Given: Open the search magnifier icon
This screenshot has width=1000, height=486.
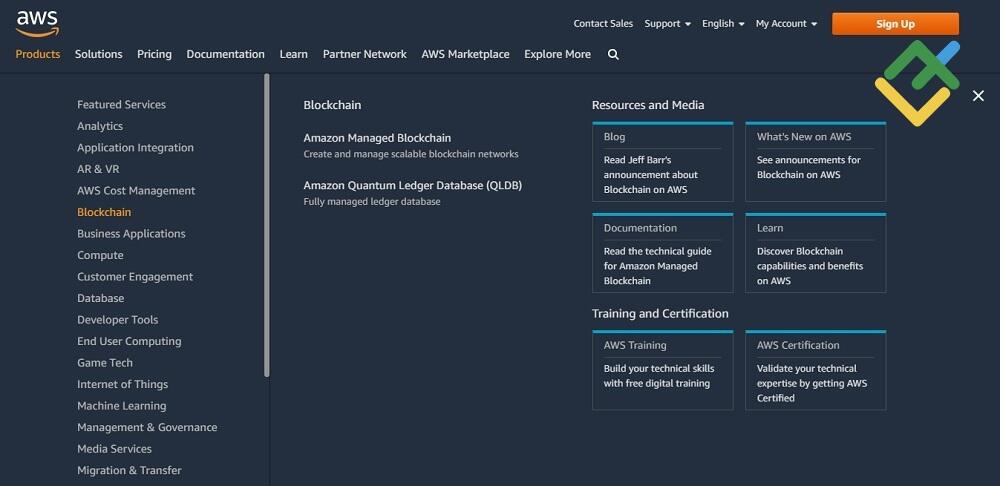Looking at the screenshot, I should click(614, 55).
